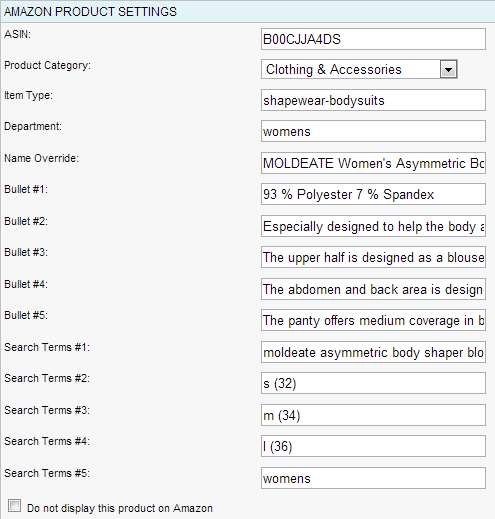This screenshot has width=495, height=519.
Task: Select the Bullet #5 panty field
Action: pos(373,320)
